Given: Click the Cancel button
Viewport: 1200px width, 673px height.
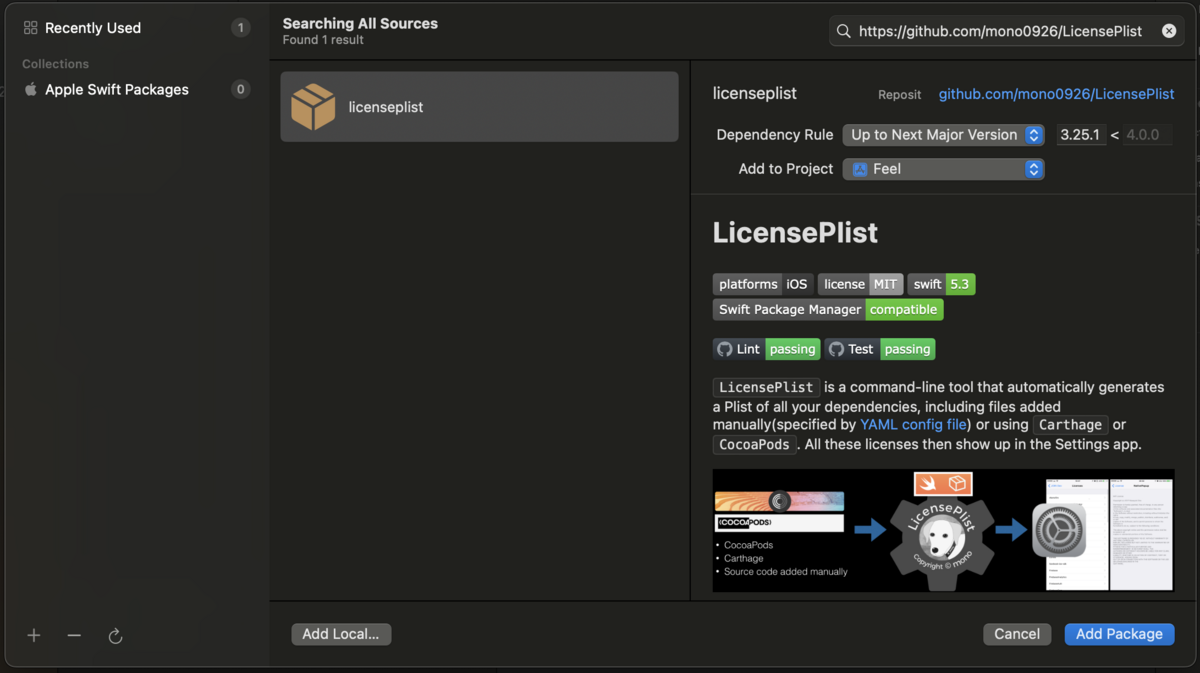Looking at the screenshot, I should pos(1017,634).
